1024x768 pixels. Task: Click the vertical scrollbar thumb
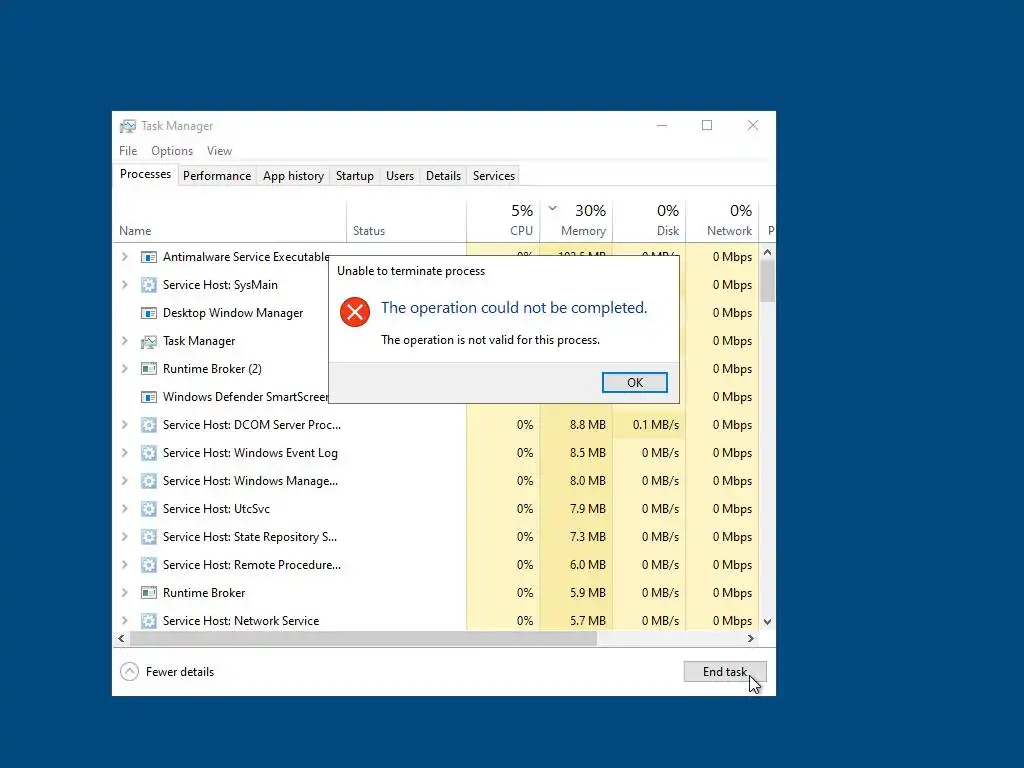pyautogui.click(x=768, y=281)
